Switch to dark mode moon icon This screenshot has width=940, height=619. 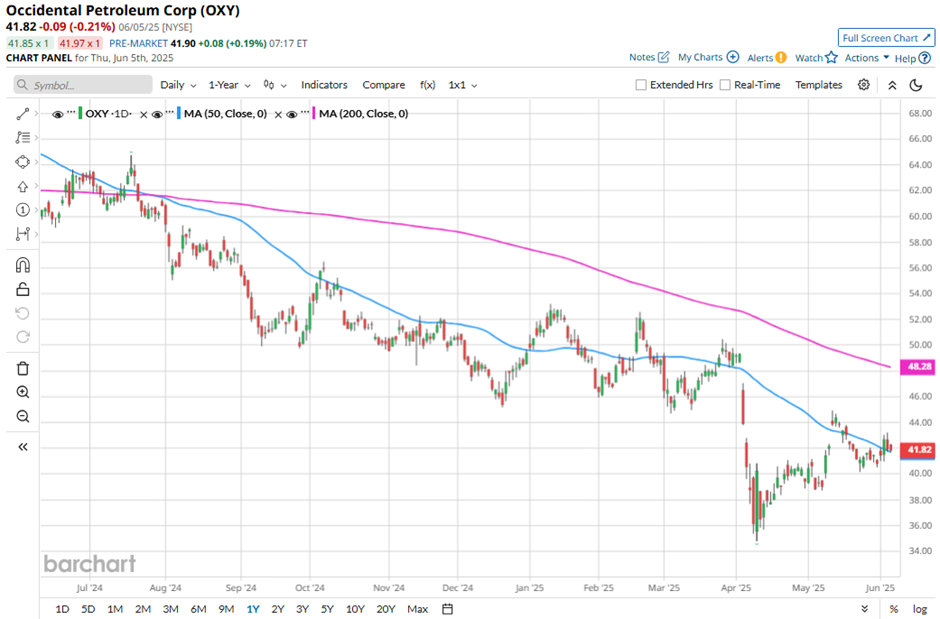[915, 85]
